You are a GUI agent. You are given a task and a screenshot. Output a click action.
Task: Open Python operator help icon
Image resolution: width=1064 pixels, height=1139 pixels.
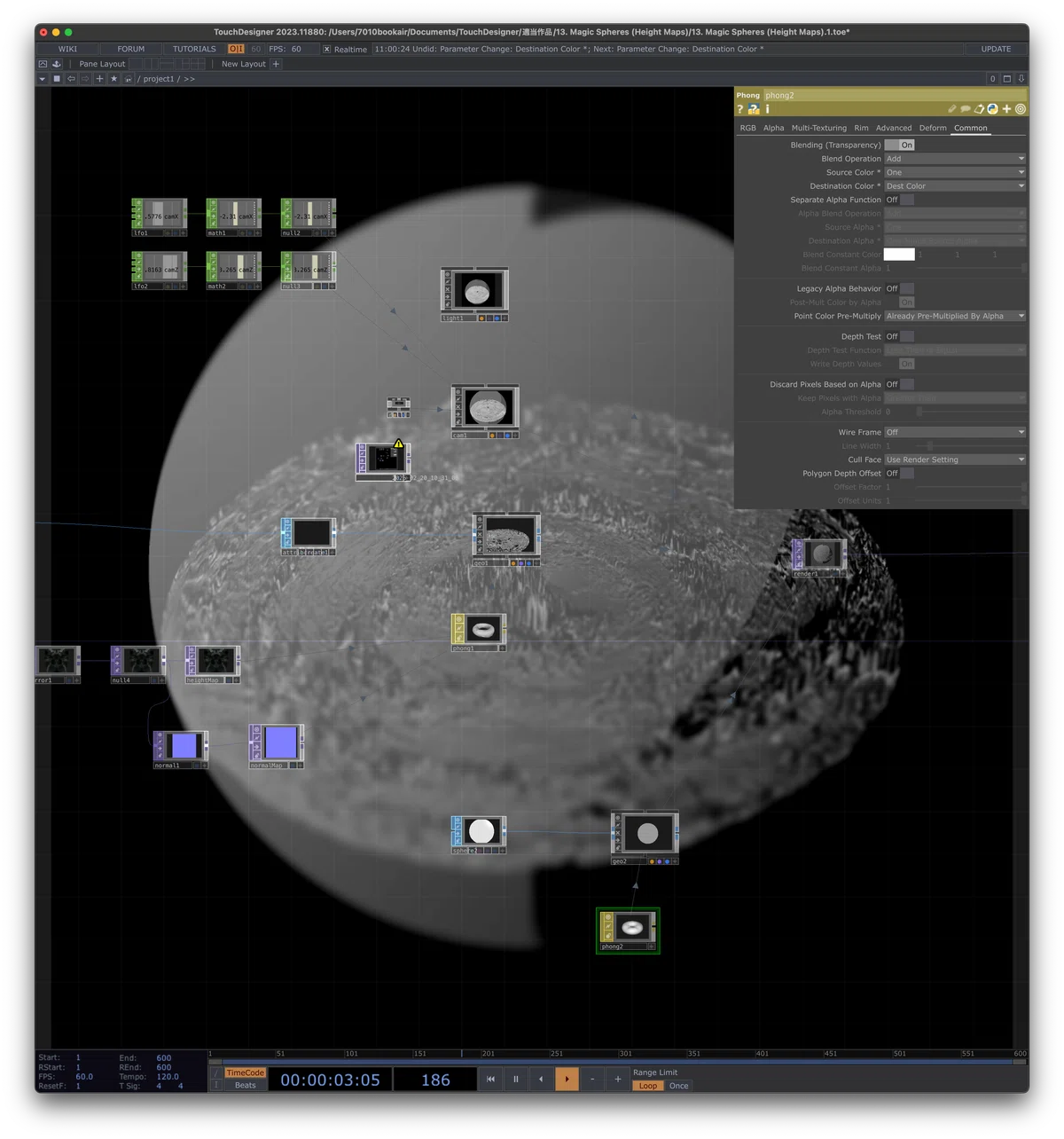coord(754,109)
